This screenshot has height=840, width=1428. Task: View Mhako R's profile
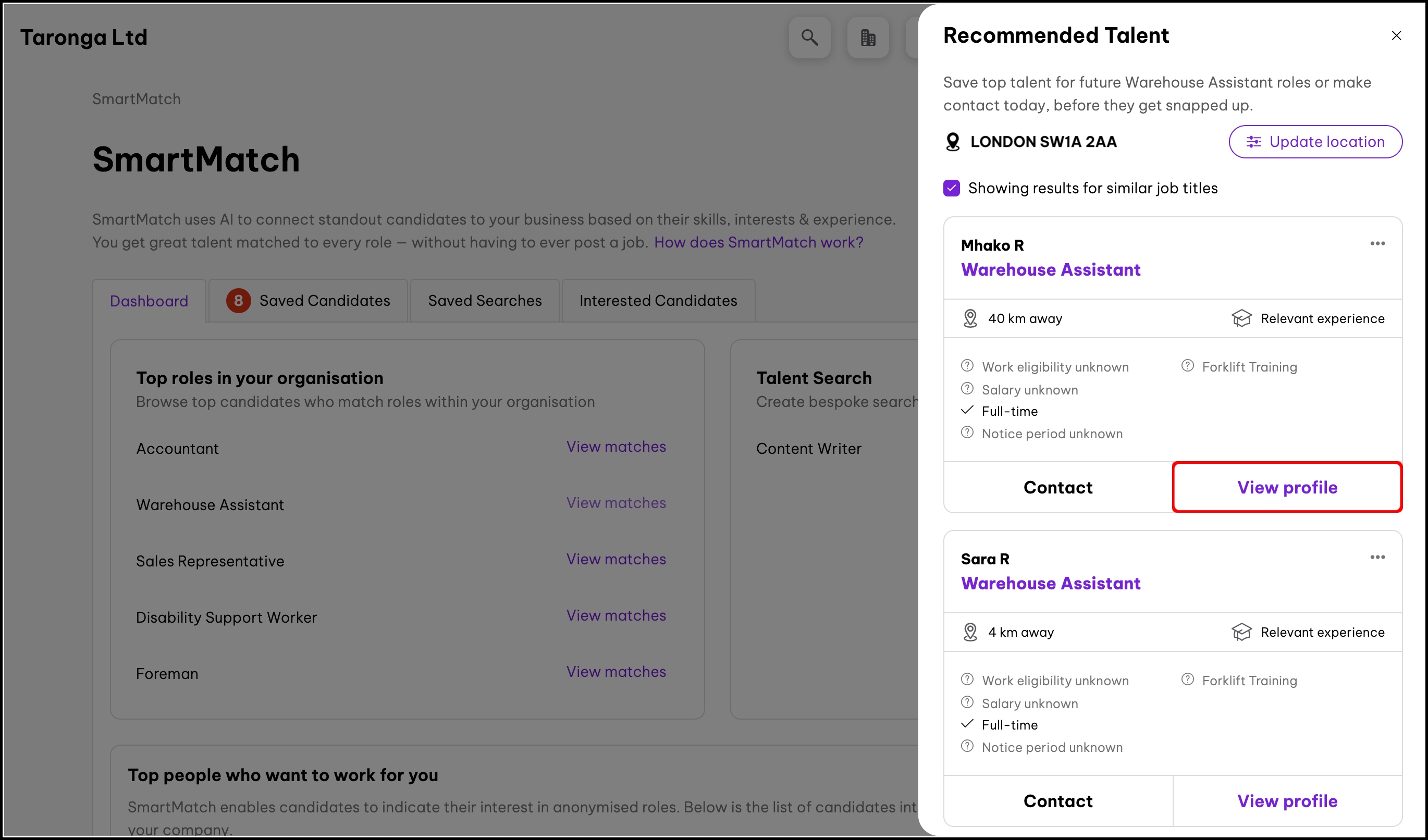tap(1287, 487)
